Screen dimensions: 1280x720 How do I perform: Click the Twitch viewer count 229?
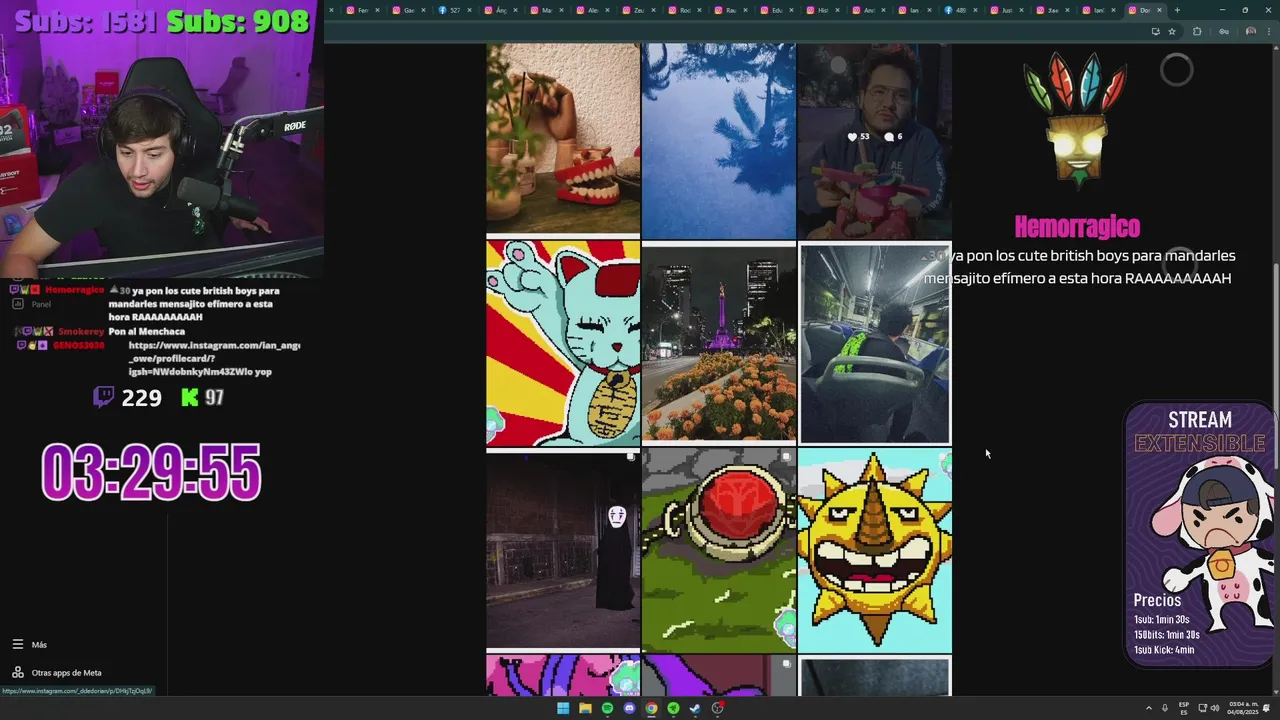(128, 398)
